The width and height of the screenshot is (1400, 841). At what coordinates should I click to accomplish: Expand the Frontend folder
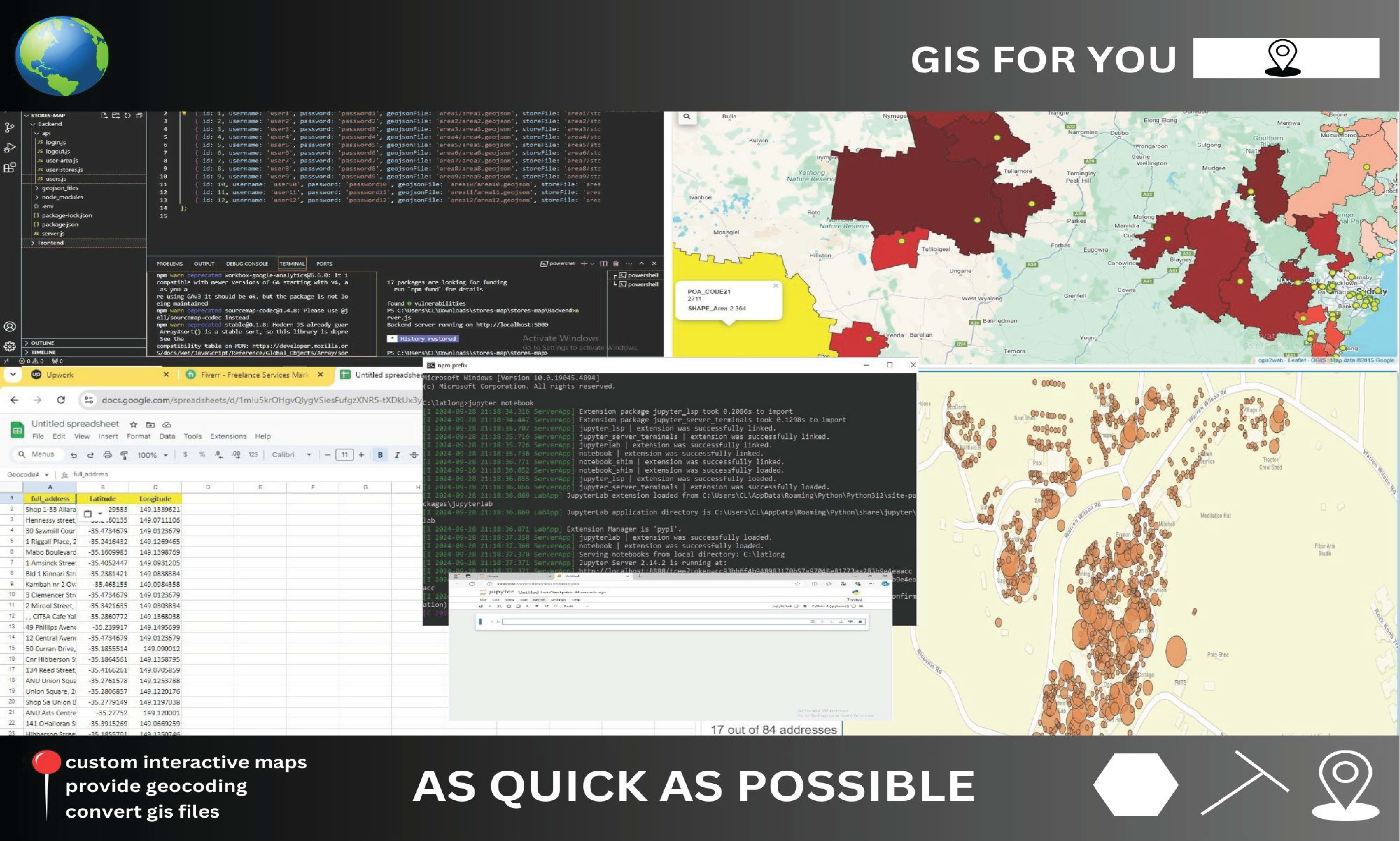click(x=50, y=243)
